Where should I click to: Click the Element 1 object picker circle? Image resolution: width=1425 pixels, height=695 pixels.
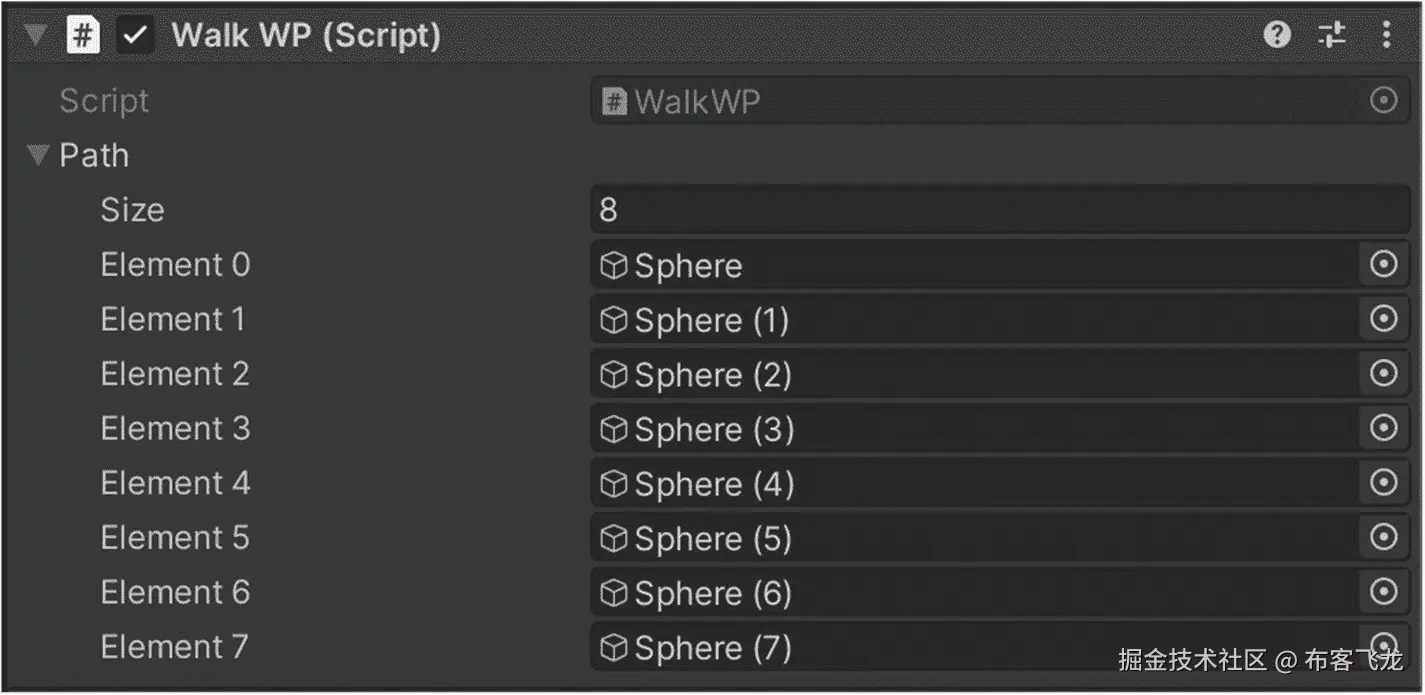click(1383, 319)
